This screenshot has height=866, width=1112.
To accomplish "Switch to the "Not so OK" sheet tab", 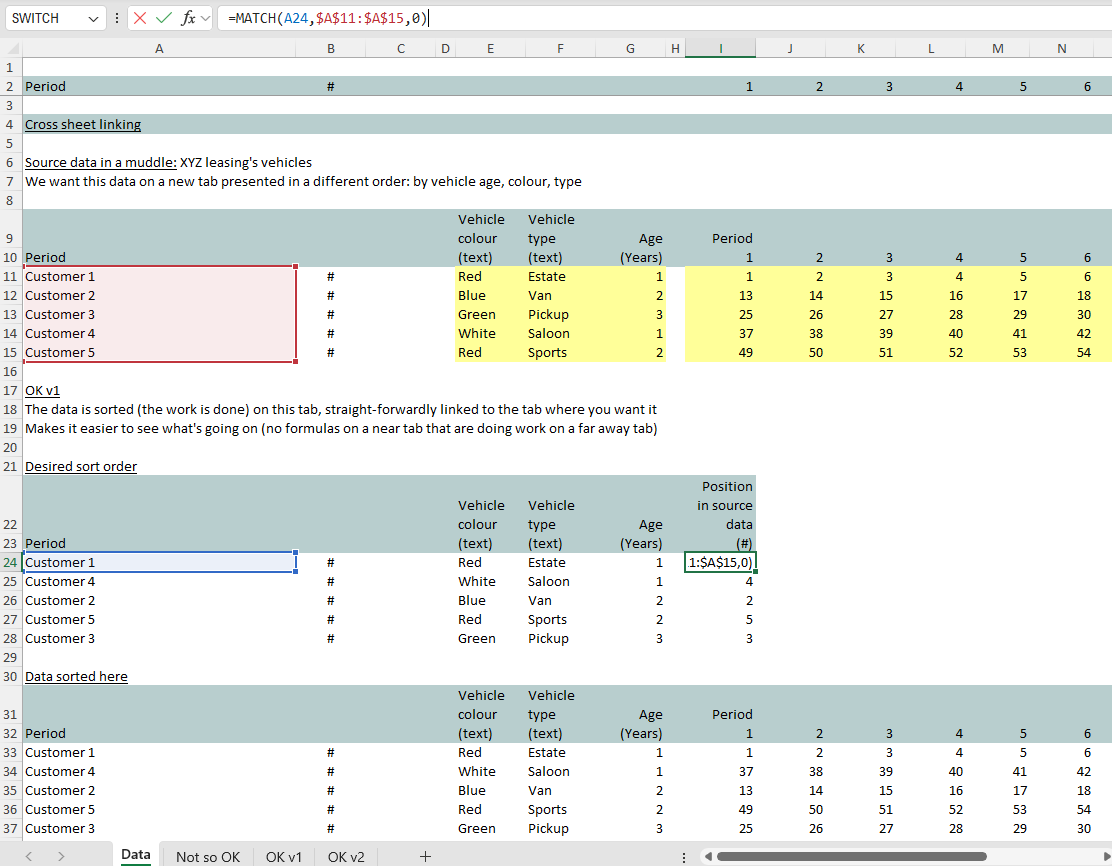I will click(x=208, y=856).
